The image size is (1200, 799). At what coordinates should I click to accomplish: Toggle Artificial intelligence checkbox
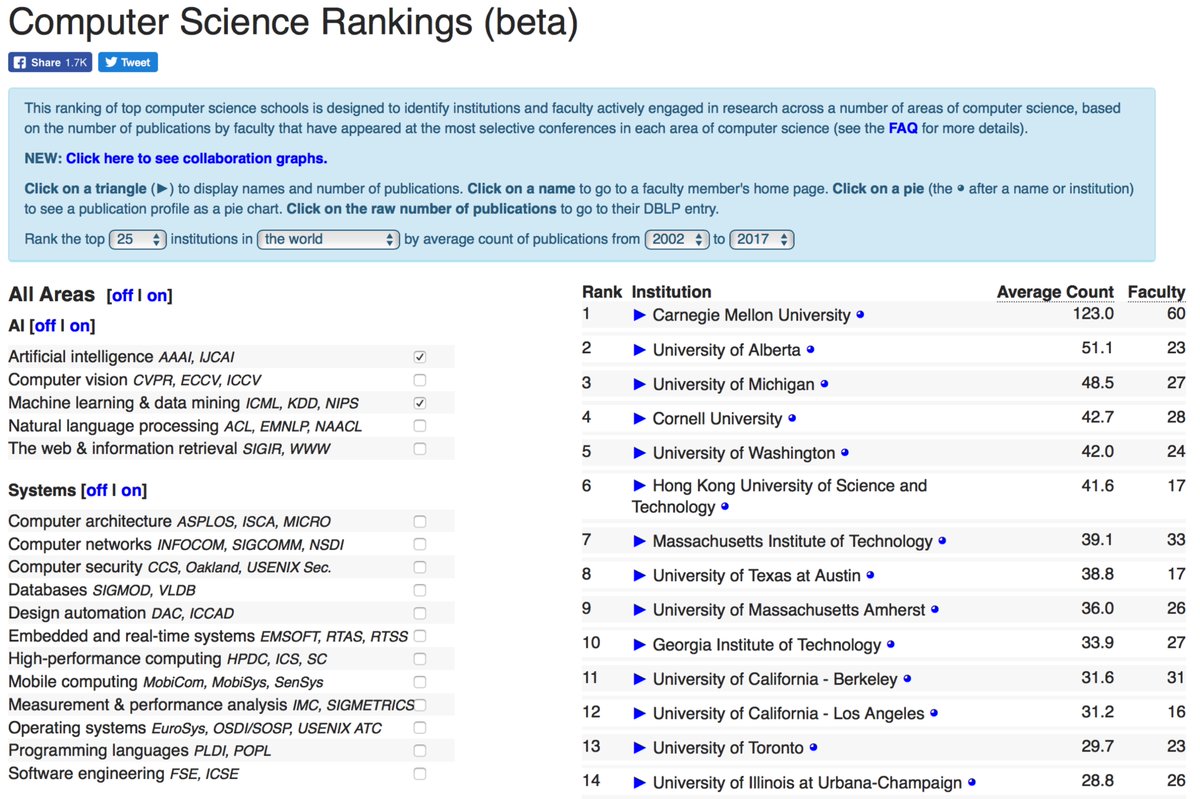(420, 357)
